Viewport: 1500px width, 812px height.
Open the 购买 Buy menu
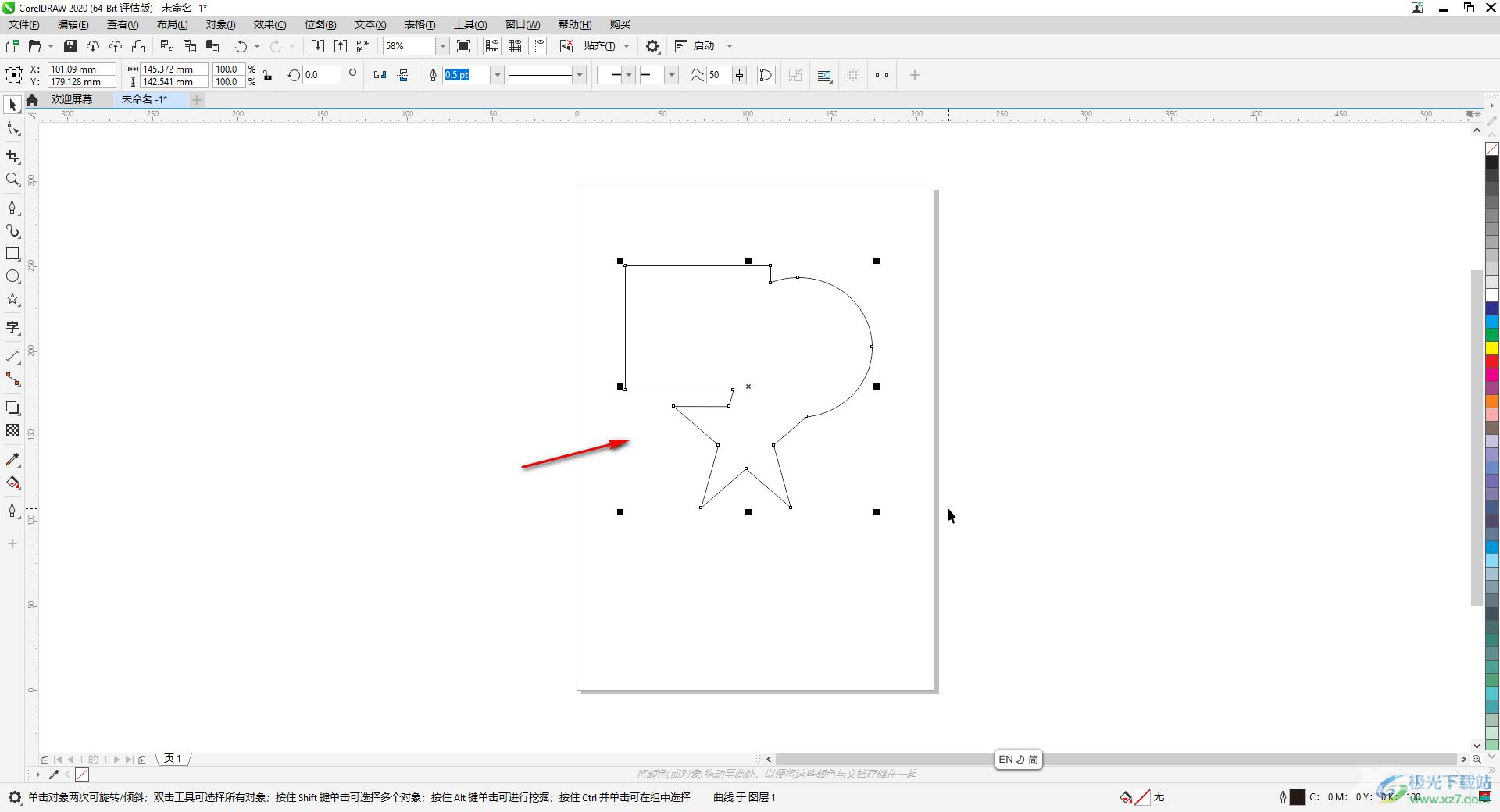pos(620,24)
